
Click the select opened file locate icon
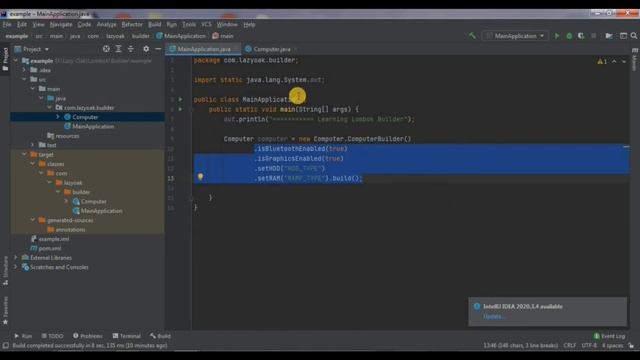106,49
